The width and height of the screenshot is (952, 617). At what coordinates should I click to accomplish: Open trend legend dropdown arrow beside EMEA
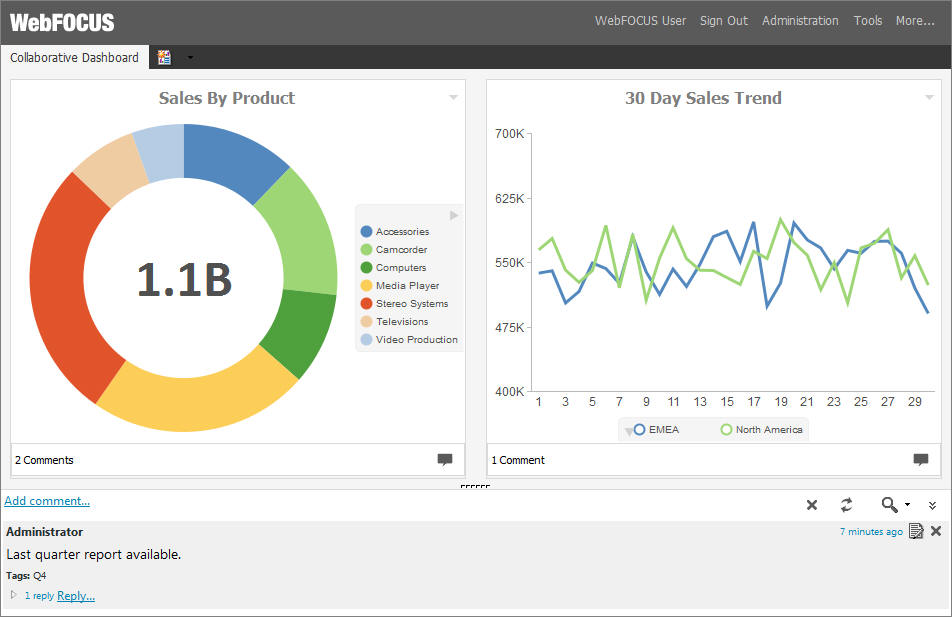[628, 432]
